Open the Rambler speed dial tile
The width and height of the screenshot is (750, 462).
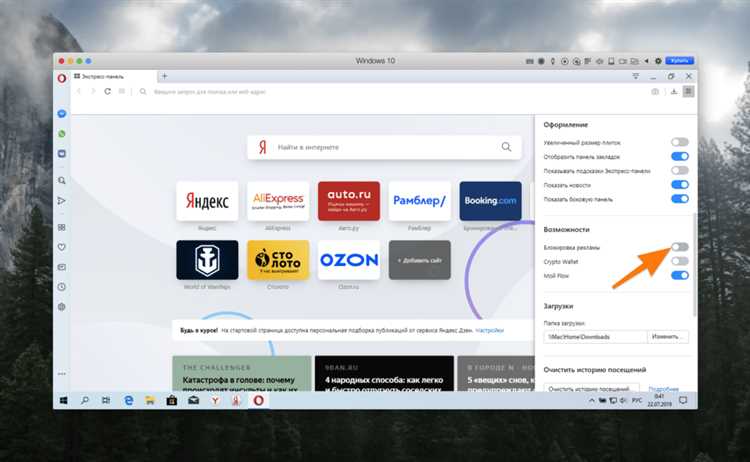pos(419,201)
